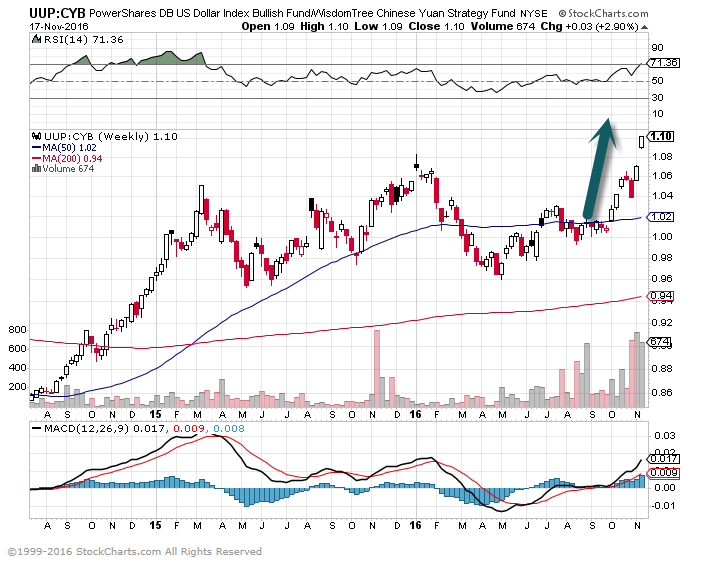Click the blue 0.008 histogram value in MACD legend
The image size is (727, 574).
pyautogui.click(x=229, y=428)
